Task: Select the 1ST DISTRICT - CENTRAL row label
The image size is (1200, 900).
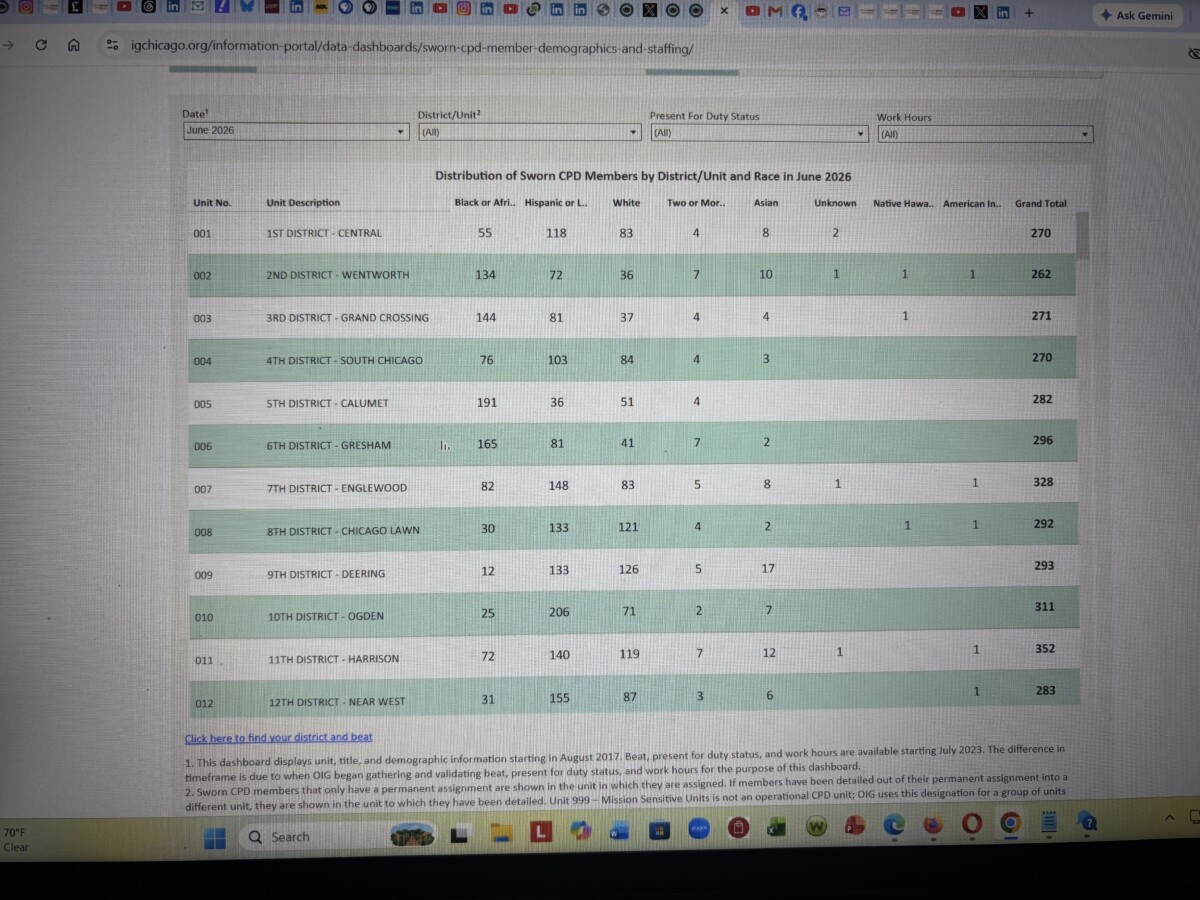Action: [324, 233]
